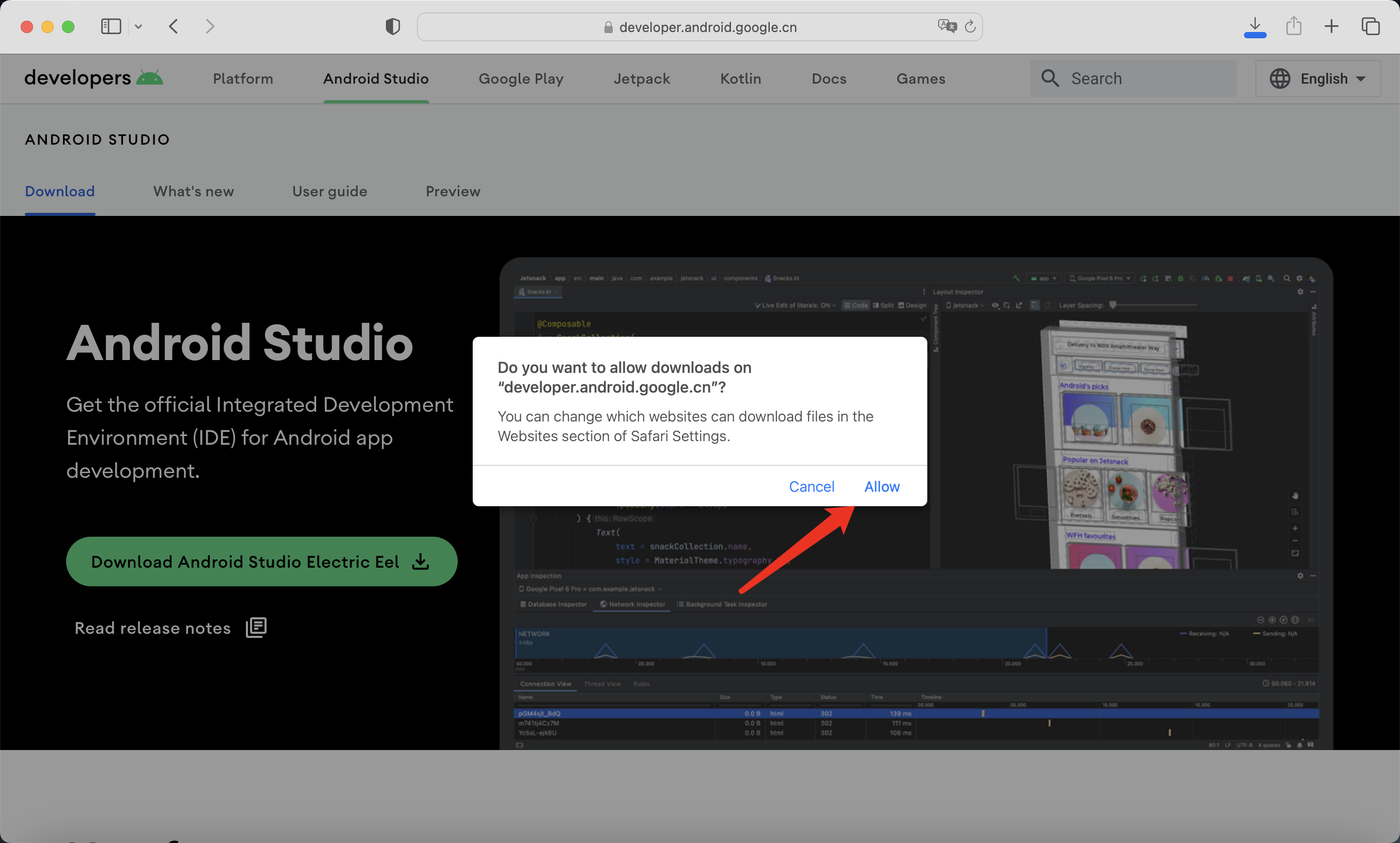The image size is (1400, 843).
Task: Click the Safari address bar
Action: [x=707, y=27]
